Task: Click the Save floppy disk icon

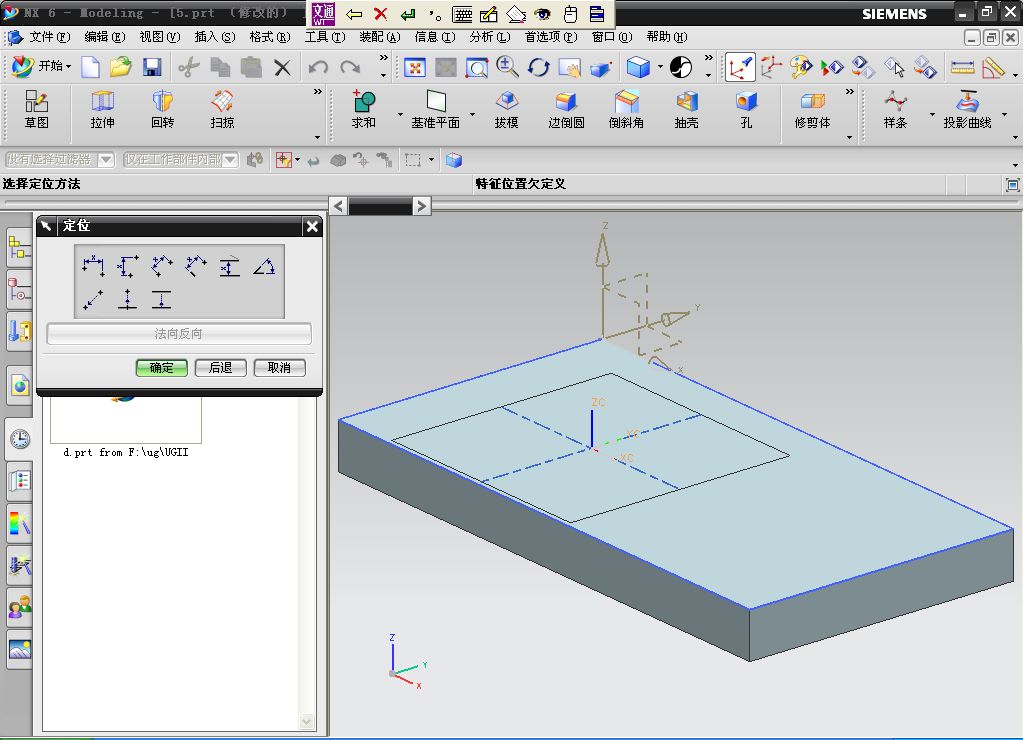Action: 152,67
